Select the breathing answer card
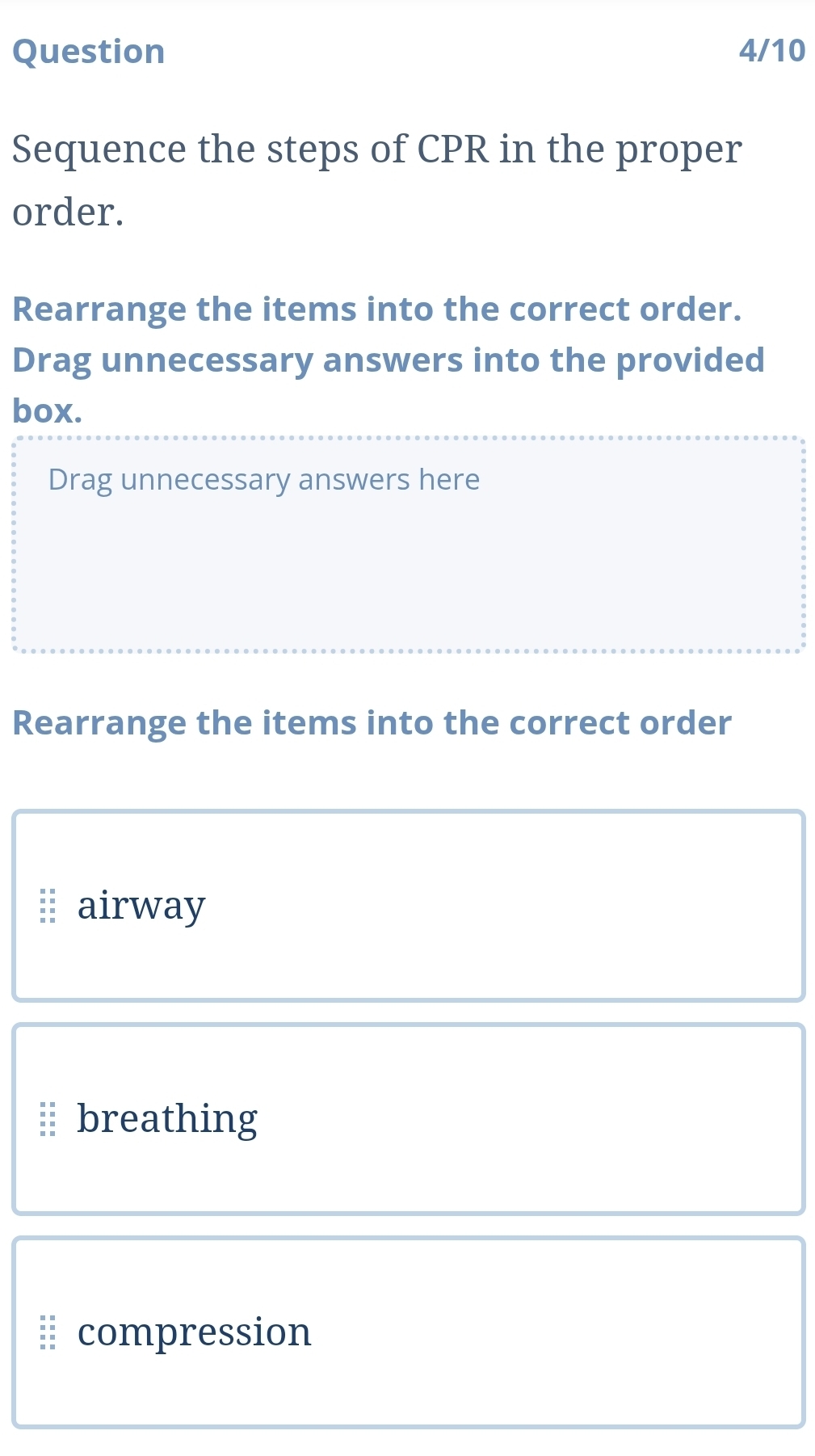This screenshot has width=815, height=1456. 485,1119
